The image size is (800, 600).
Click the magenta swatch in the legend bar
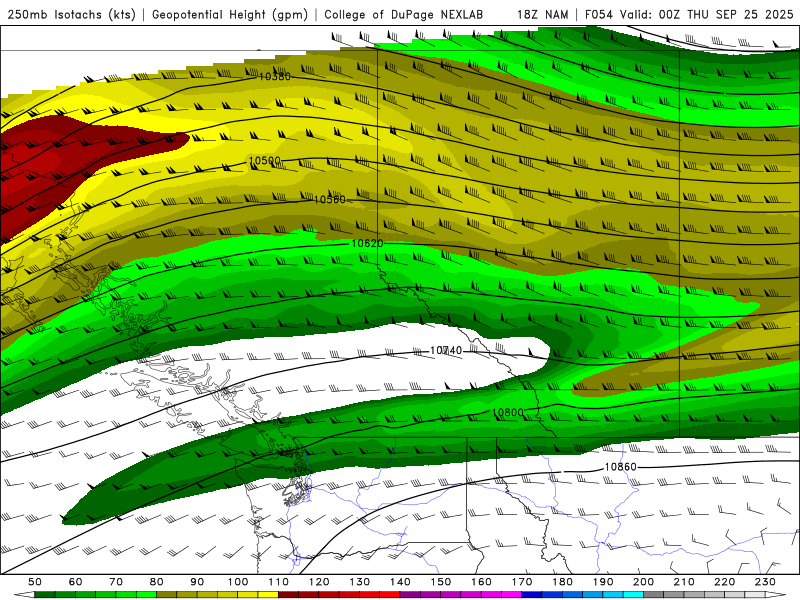[511, 595]
